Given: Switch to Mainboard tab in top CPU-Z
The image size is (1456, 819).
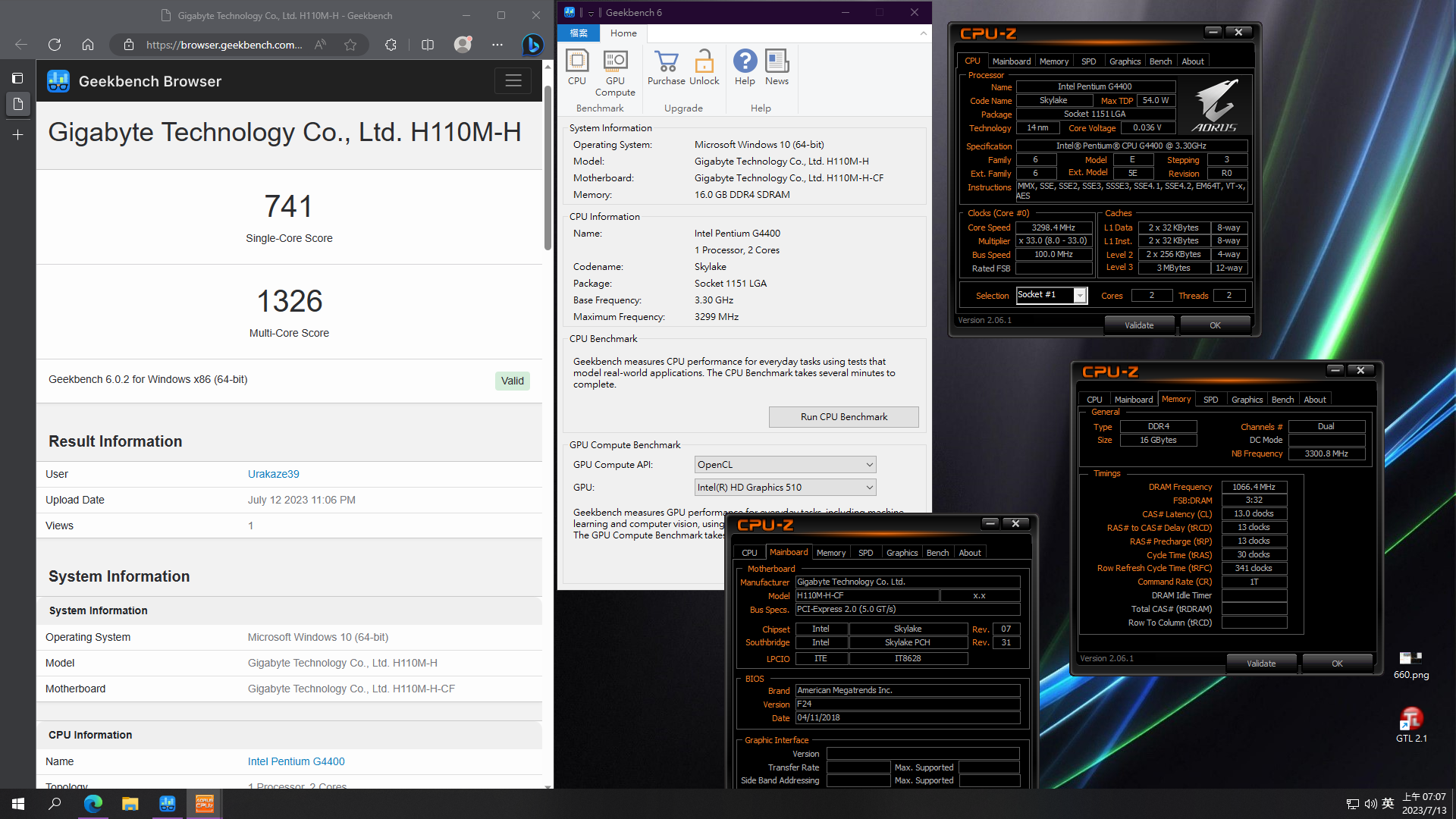Looking at the screenshot, I should click(x=1011, y=61).
